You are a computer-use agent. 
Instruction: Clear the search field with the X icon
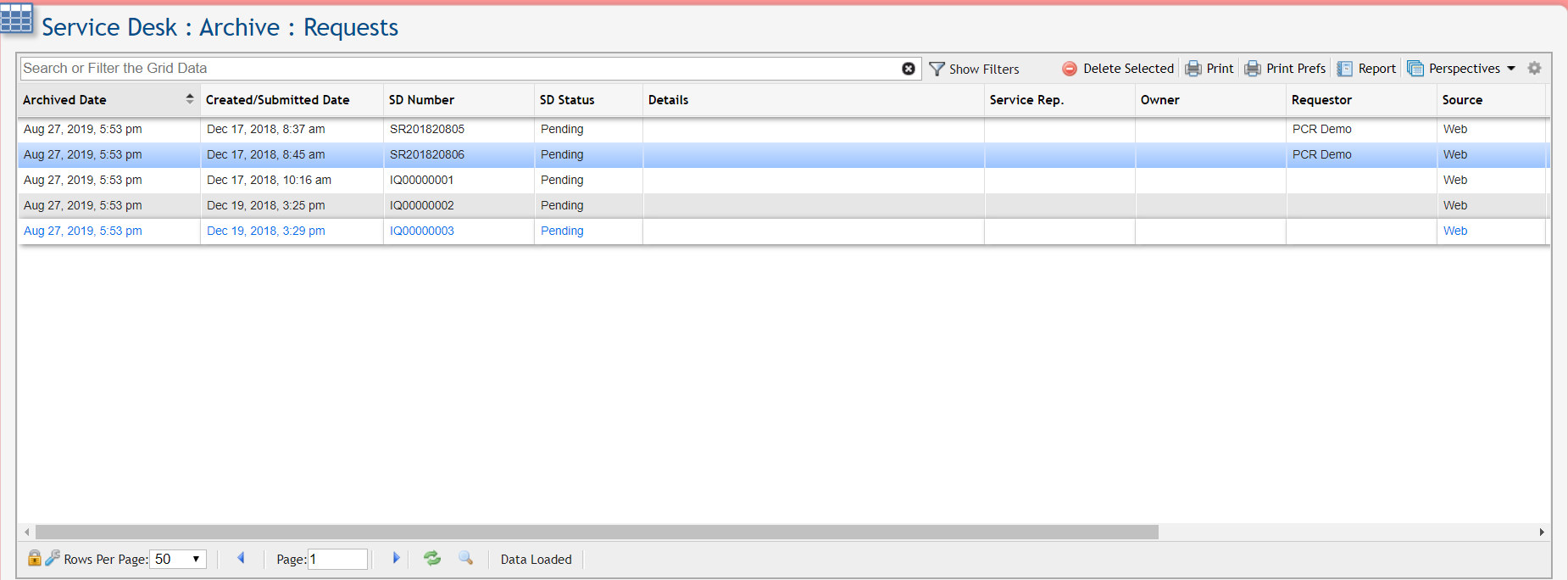pyautogui.click(x=909, y=69)
